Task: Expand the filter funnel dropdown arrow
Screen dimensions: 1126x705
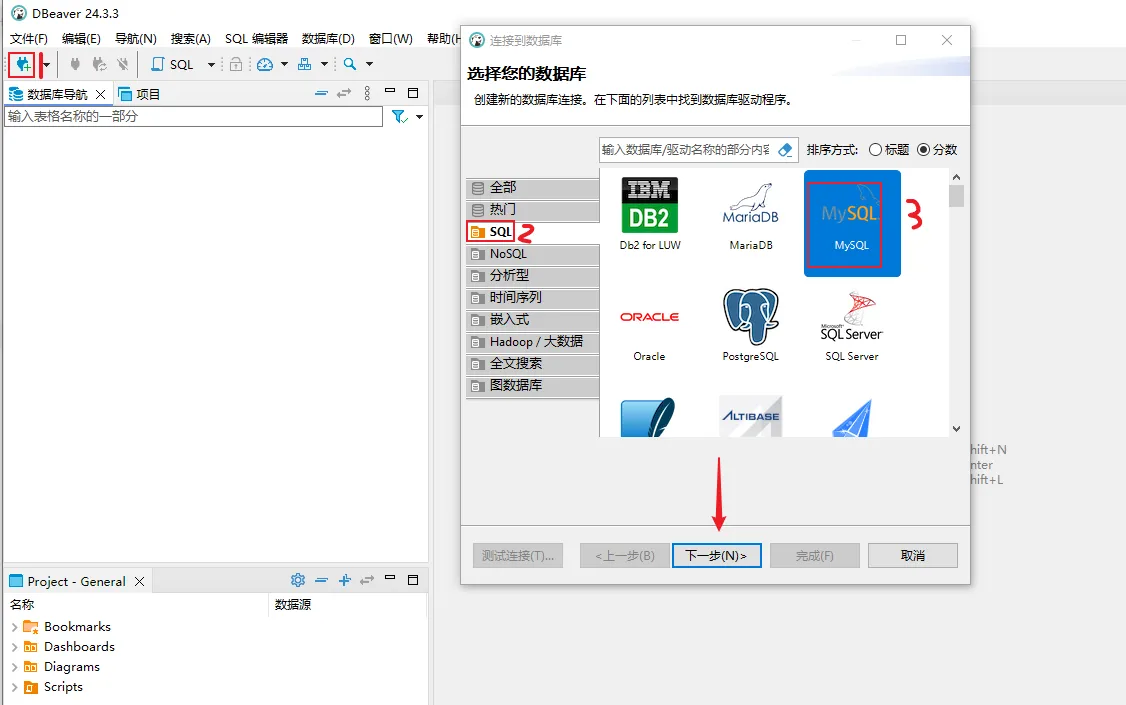Action: click(x=419, y=117)
